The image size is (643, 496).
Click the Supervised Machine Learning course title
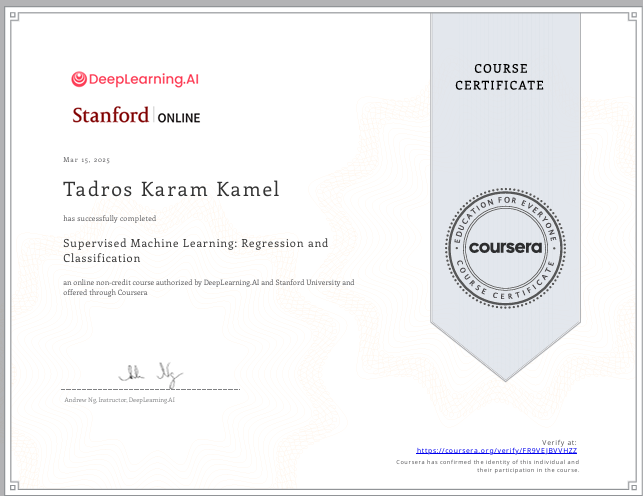(196, 250)
